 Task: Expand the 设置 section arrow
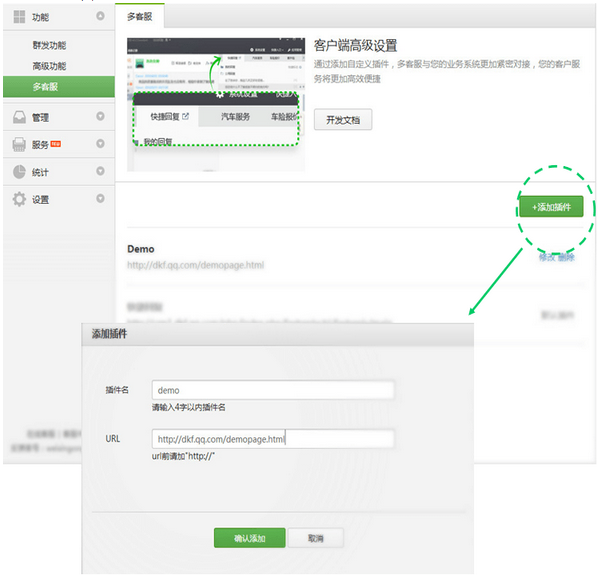pos(100,199)
